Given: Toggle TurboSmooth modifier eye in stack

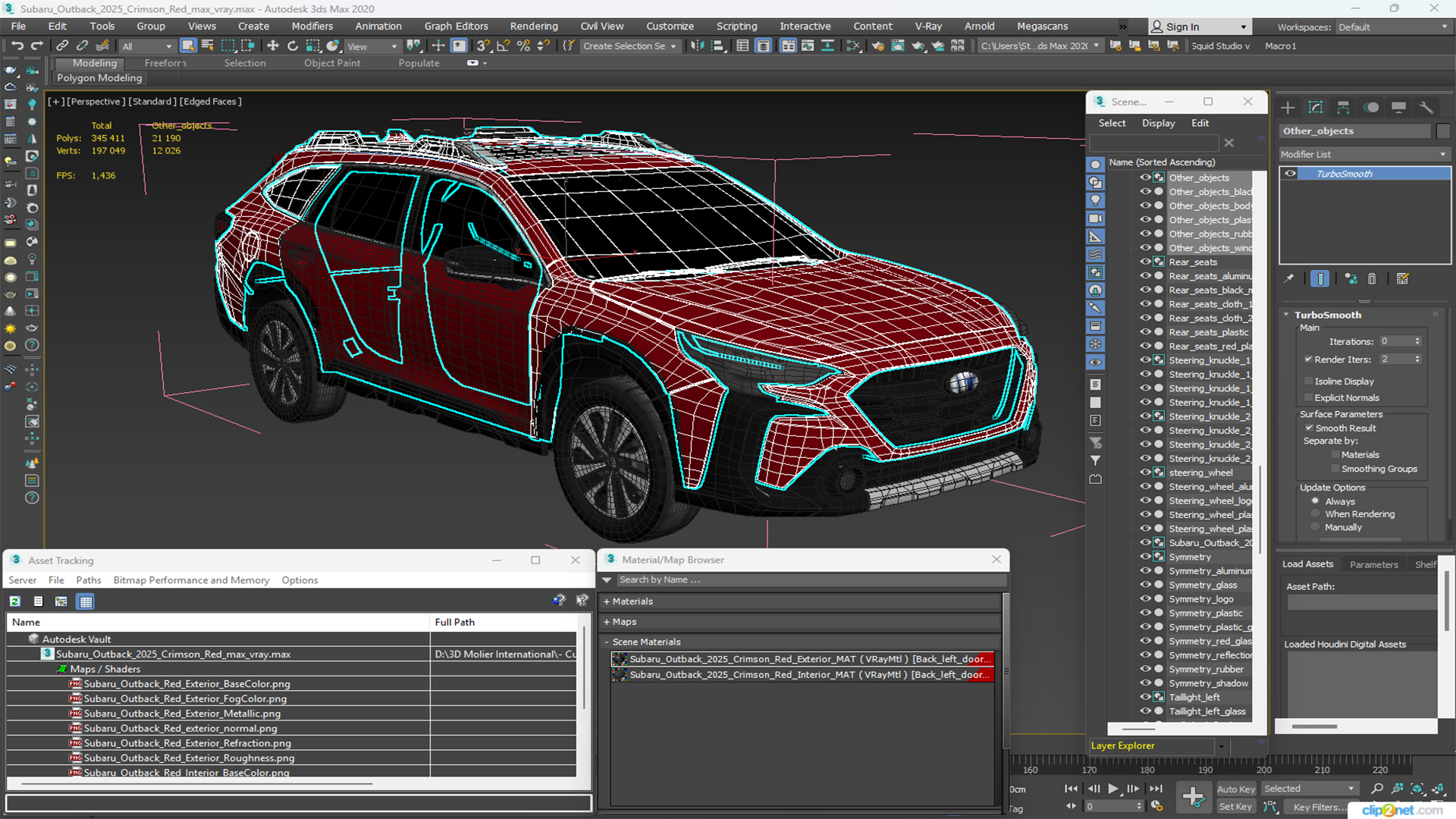Looking at the screenshot, I should pos(1290,174).
